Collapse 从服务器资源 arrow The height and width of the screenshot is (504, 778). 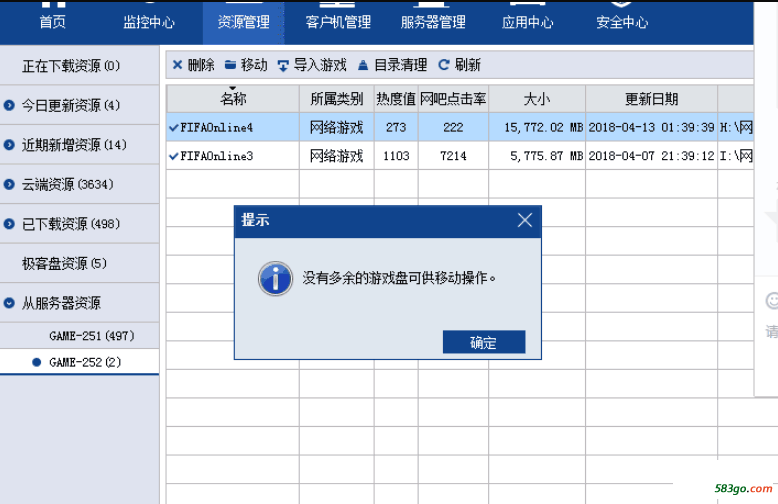pyautogui.click(x=9, y=303)
